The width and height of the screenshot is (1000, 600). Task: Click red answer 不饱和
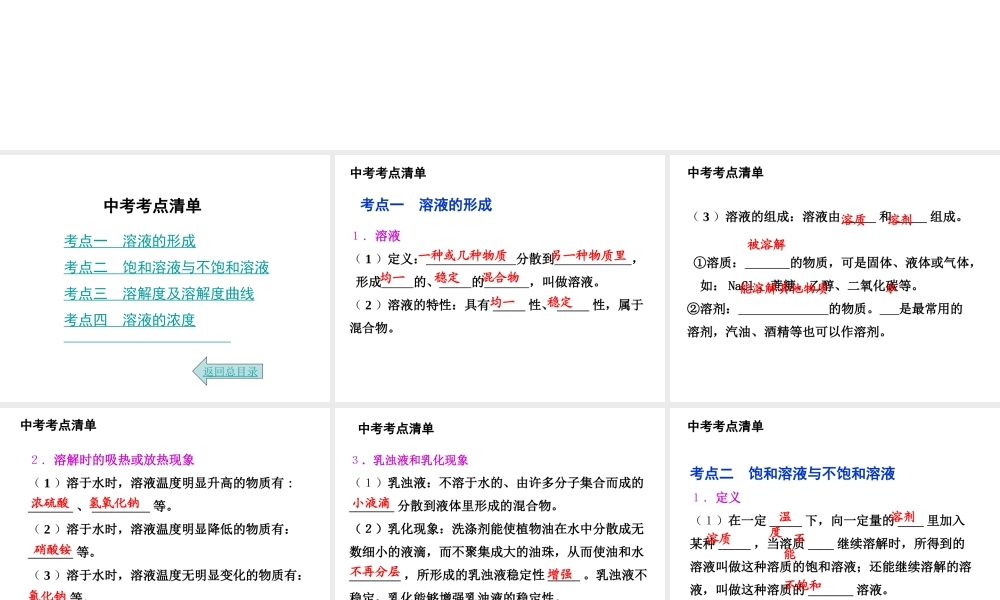802,585
